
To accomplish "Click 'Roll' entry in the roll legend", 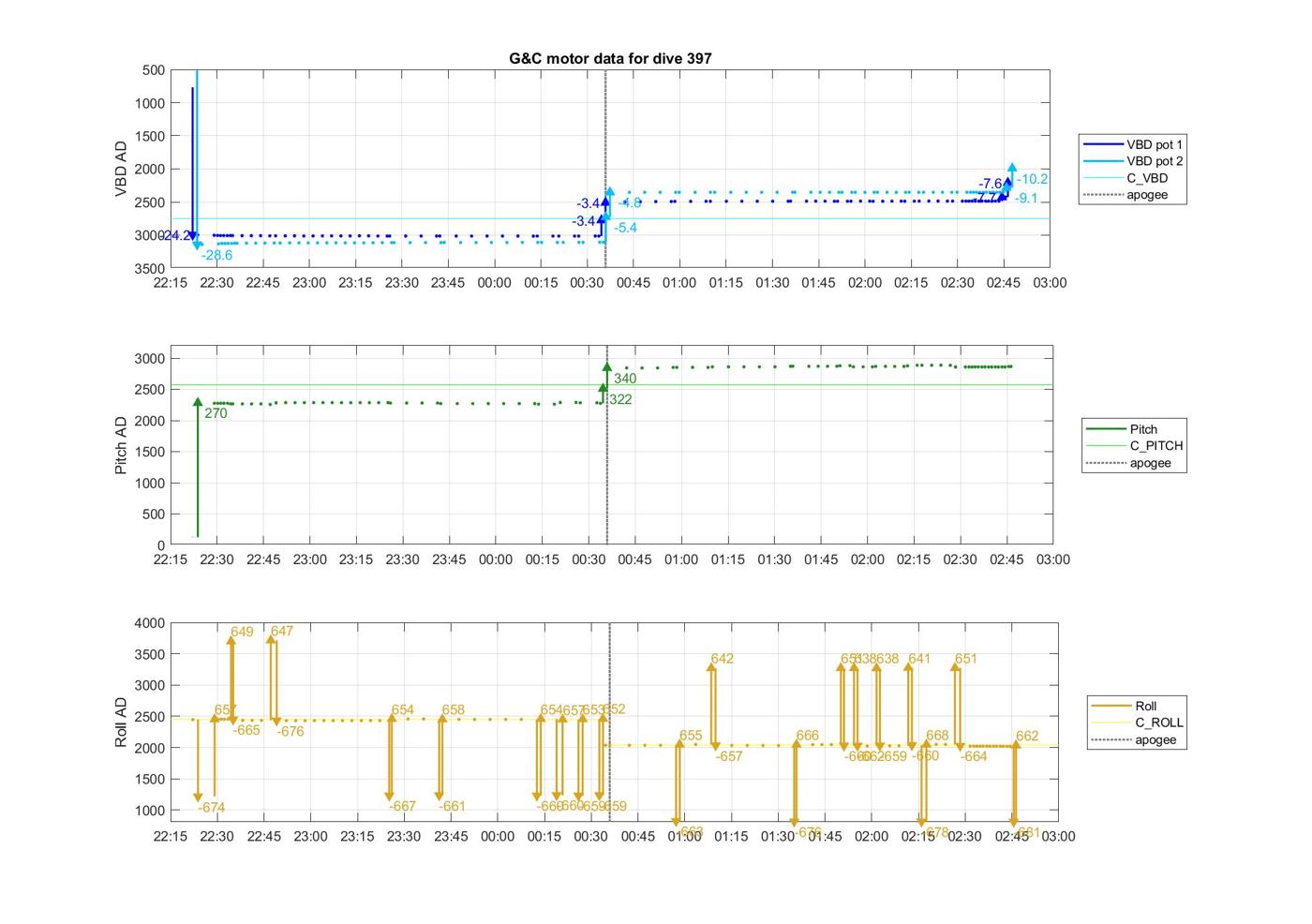I will [1146, 706].
